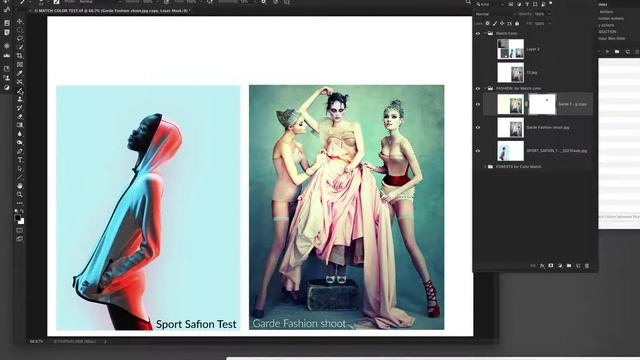Hide the FASHION for Match color group

pos(478,89)
